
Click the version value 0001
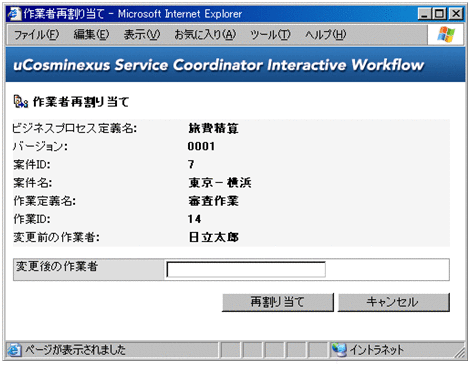coord(201,146)
